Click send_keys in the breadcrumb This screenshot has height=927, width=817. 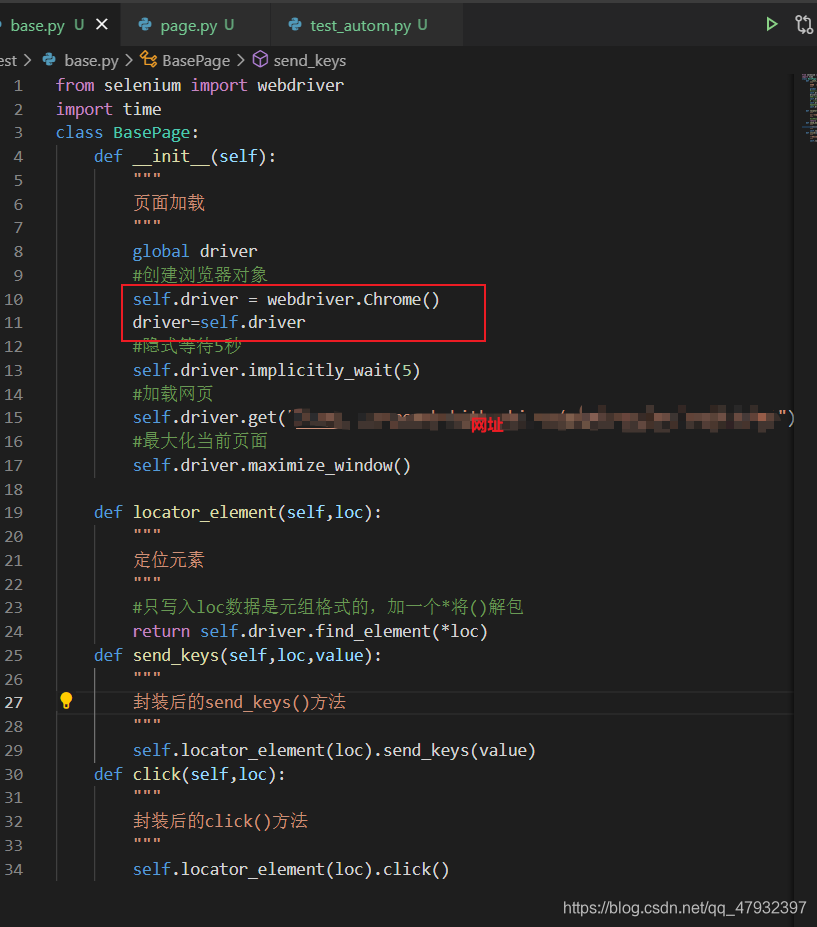[310, 61]
